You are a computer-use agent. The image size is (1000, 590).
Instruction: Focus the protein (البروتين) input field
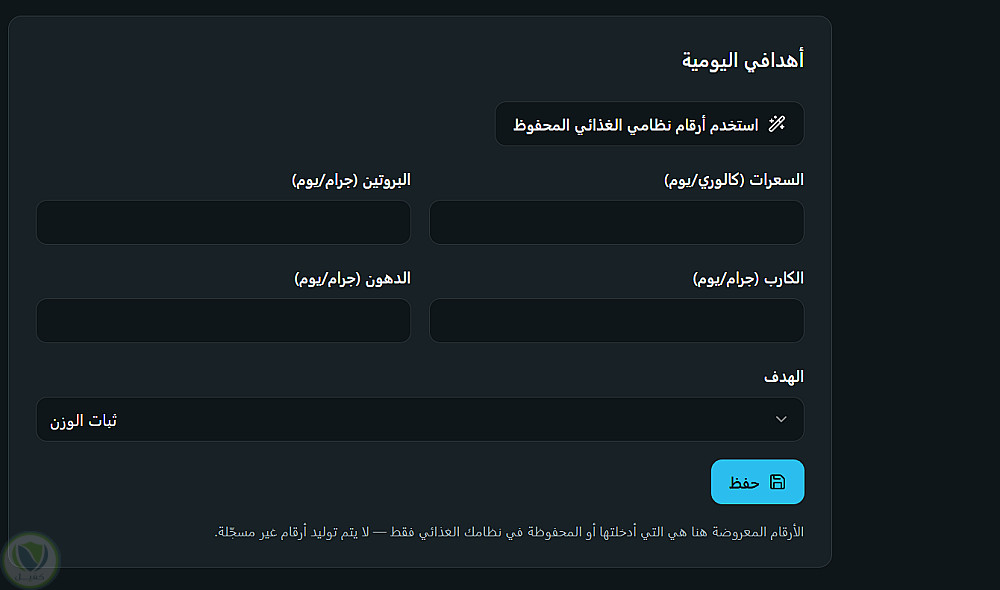223,223
